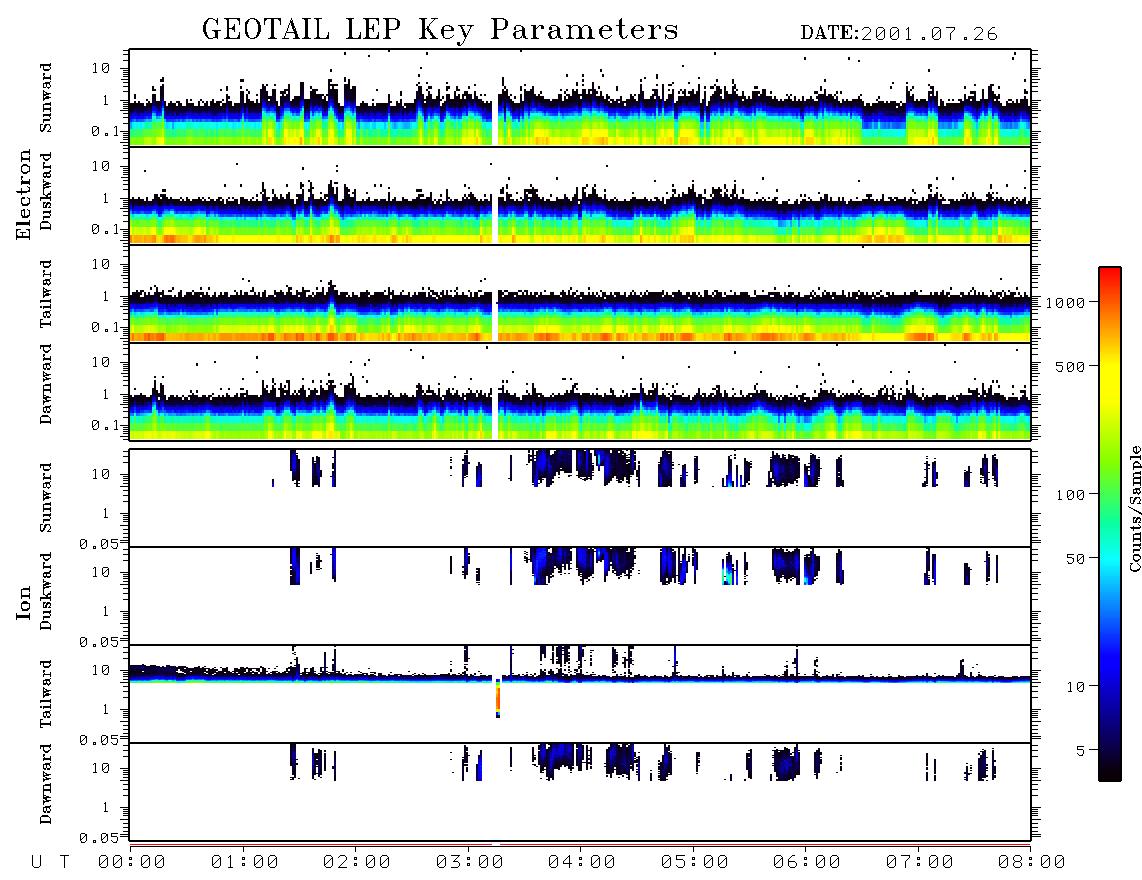Viewport: 1142px width, 880px height.
Task: Click the 08:00 time tick label
Action: coord(1032,863)
